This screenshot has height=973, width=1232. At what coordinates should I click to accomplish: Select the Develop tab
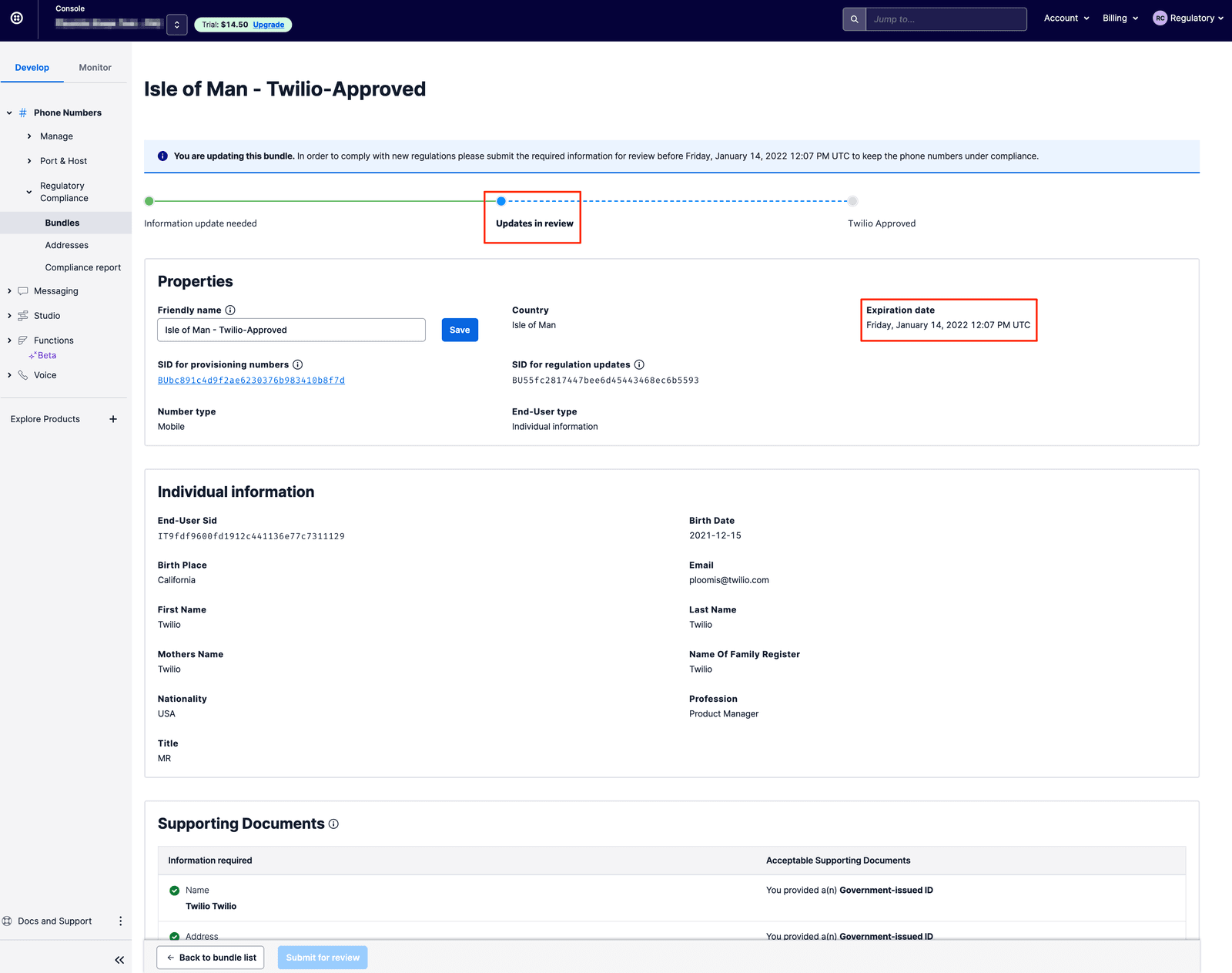coord(32,67)
